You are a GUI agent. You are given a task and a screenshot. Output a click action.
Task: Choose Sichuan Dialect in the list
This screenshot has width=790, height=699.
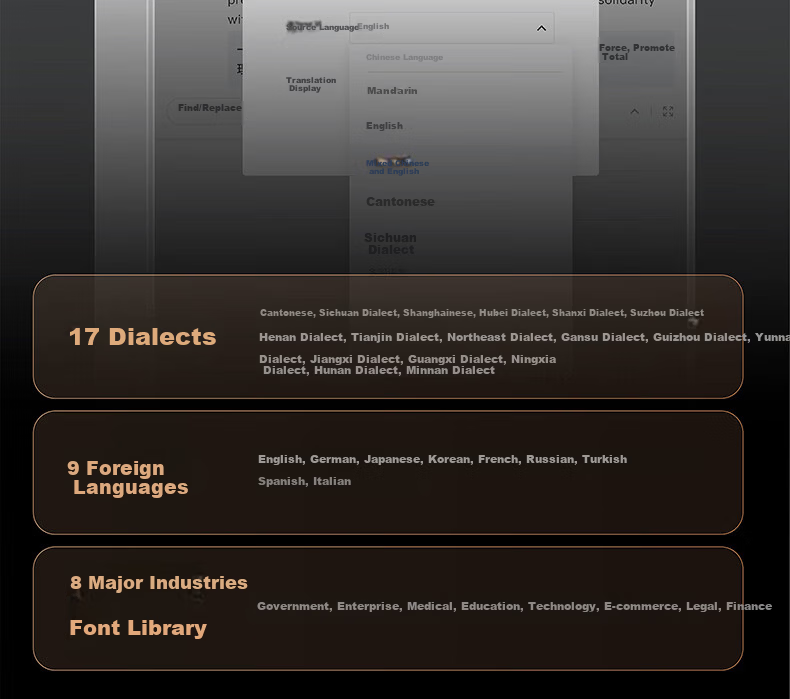(x=390, y=243)
